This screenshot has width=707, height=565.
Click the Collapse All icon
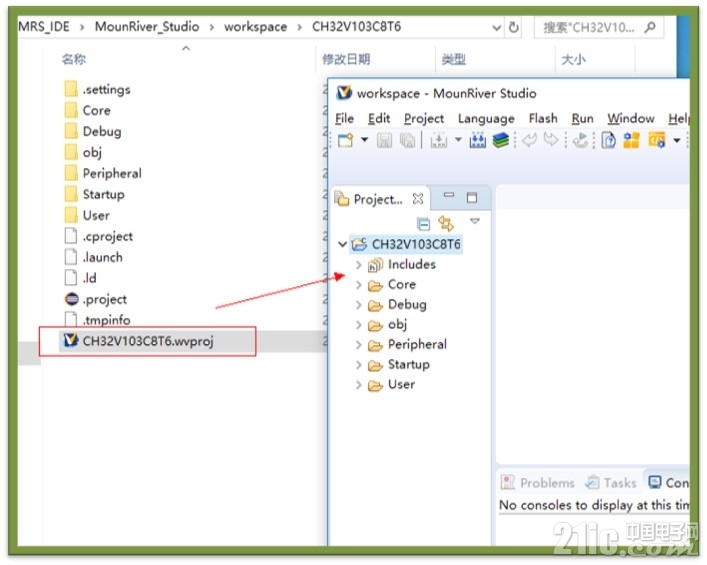[423, 224]
